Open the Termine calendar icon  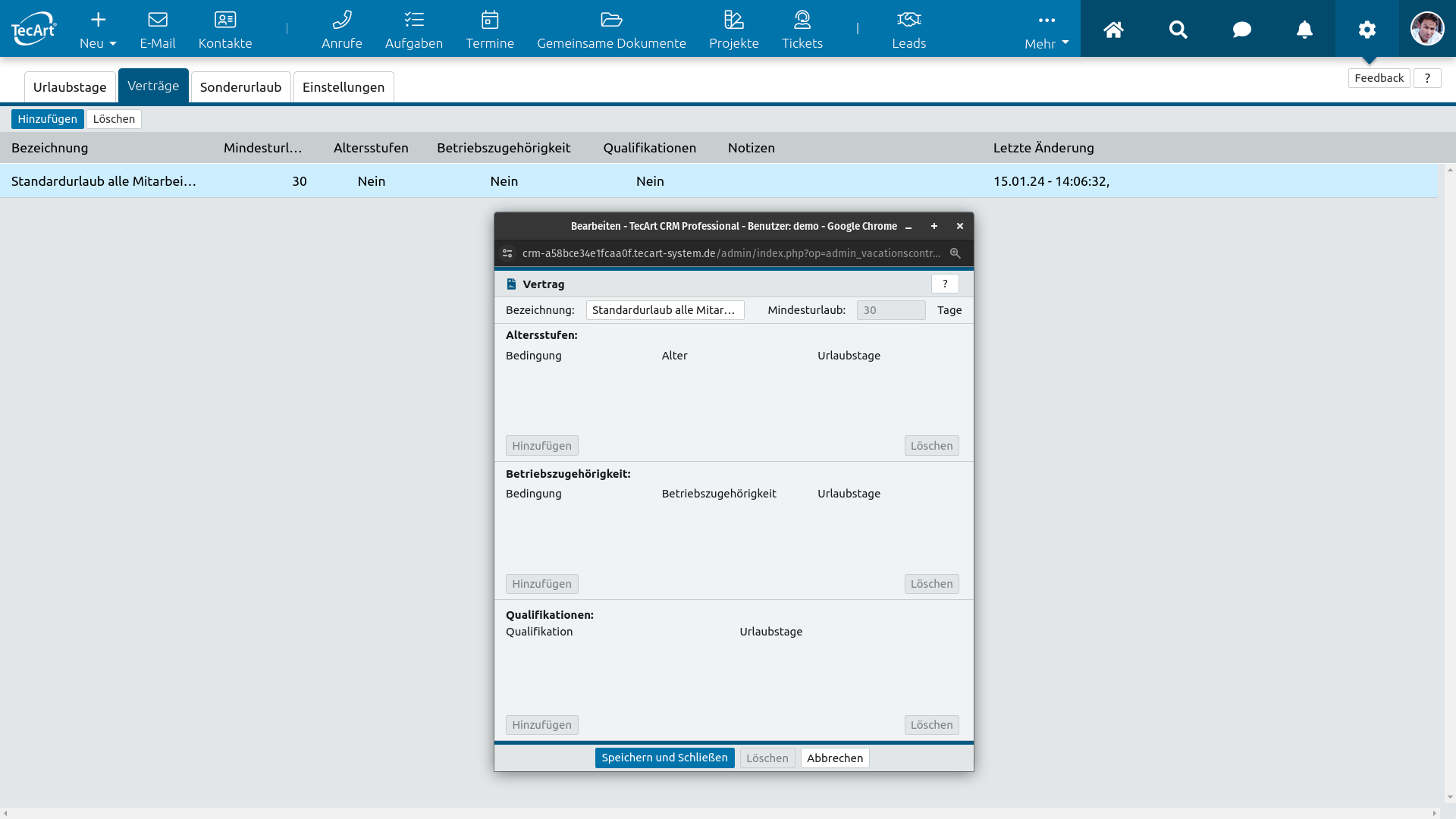(x=490, y=20)
